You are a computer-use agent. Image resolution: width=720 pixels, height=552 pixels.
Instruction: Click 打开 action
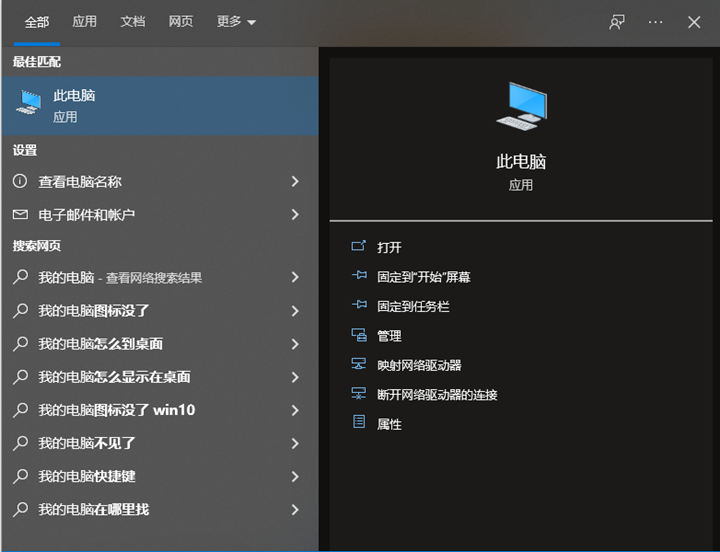[389, 248]
